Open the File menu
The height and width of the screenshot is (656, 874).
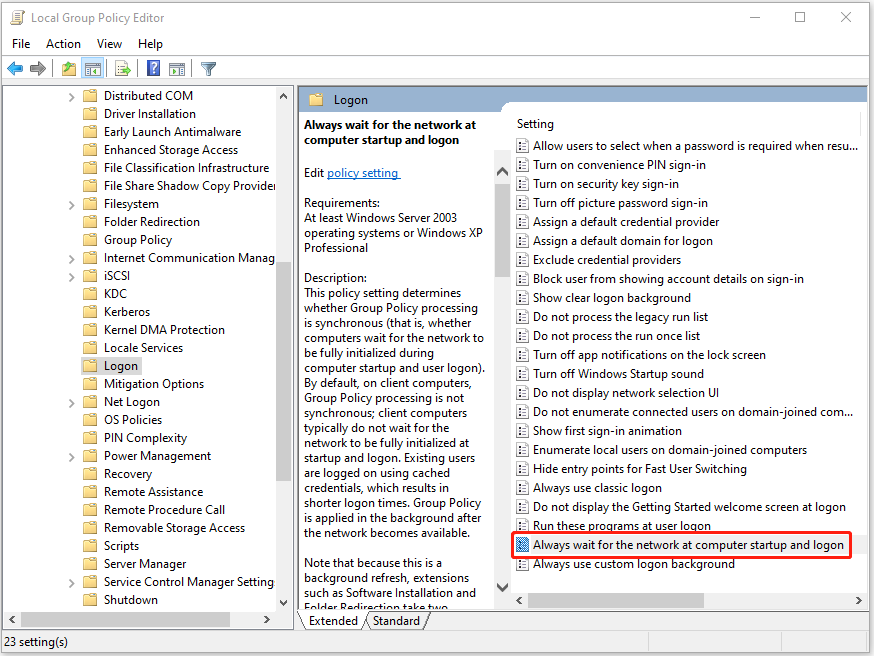(x=21, y=43)
